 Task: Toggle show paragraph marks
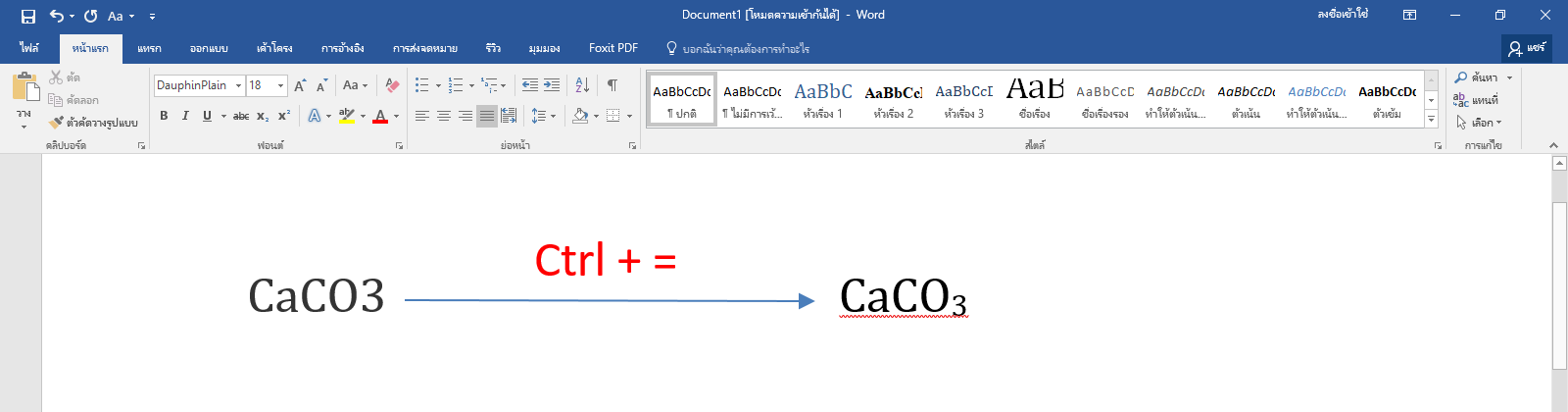click(612, 85)
